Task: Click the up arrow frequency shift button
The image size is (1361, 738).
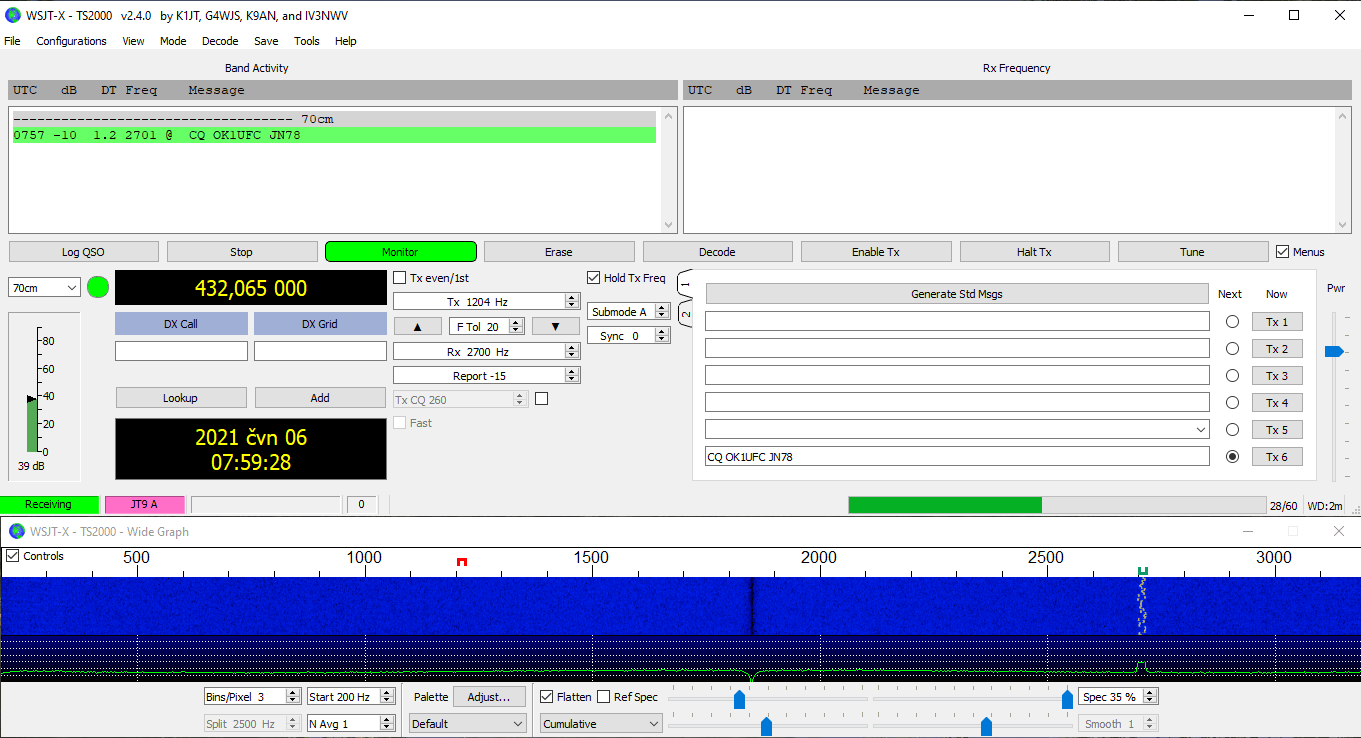Action: (418, 326)
